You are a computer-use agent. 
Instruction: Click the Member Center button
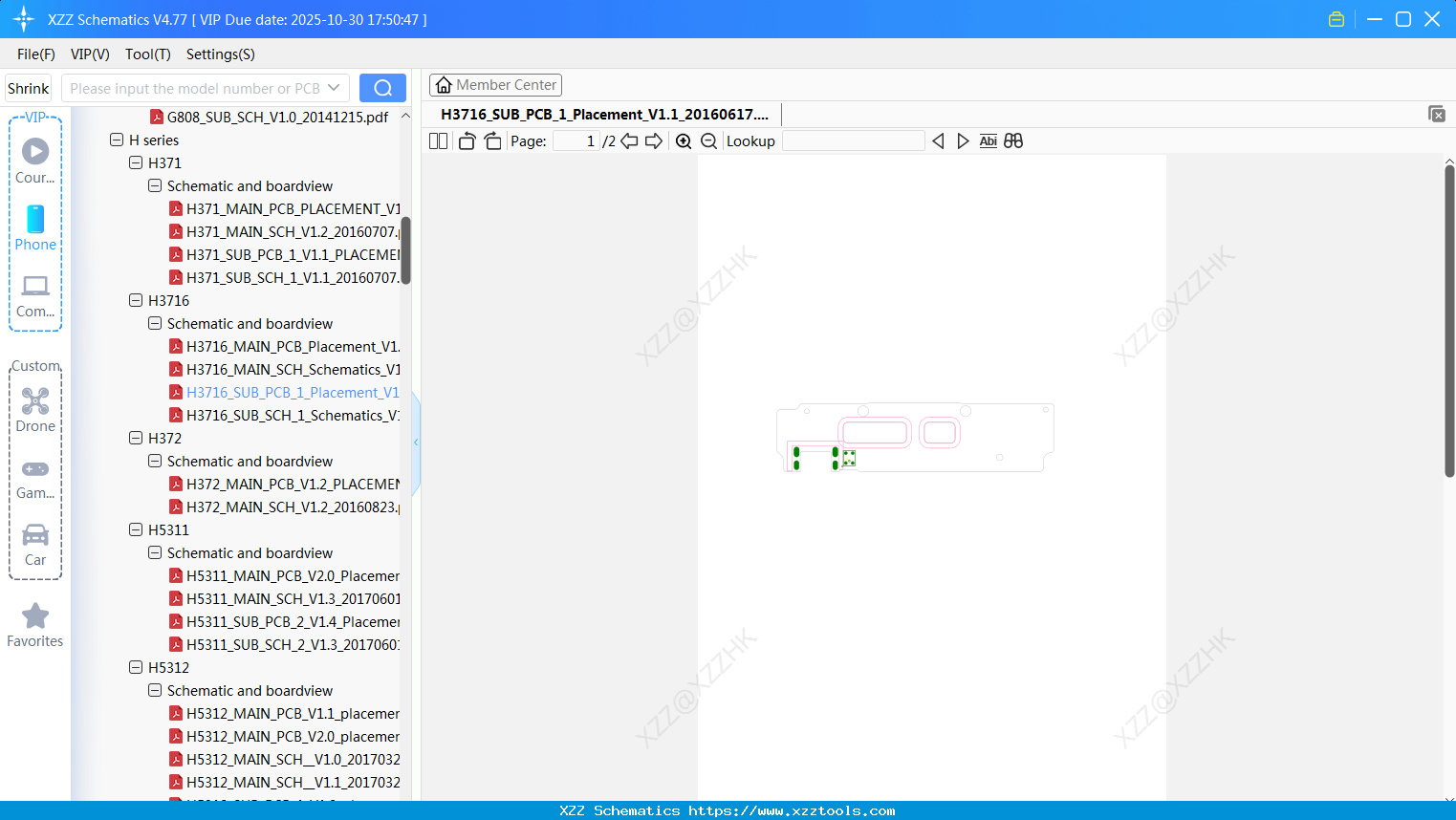(x=495, y=84)
